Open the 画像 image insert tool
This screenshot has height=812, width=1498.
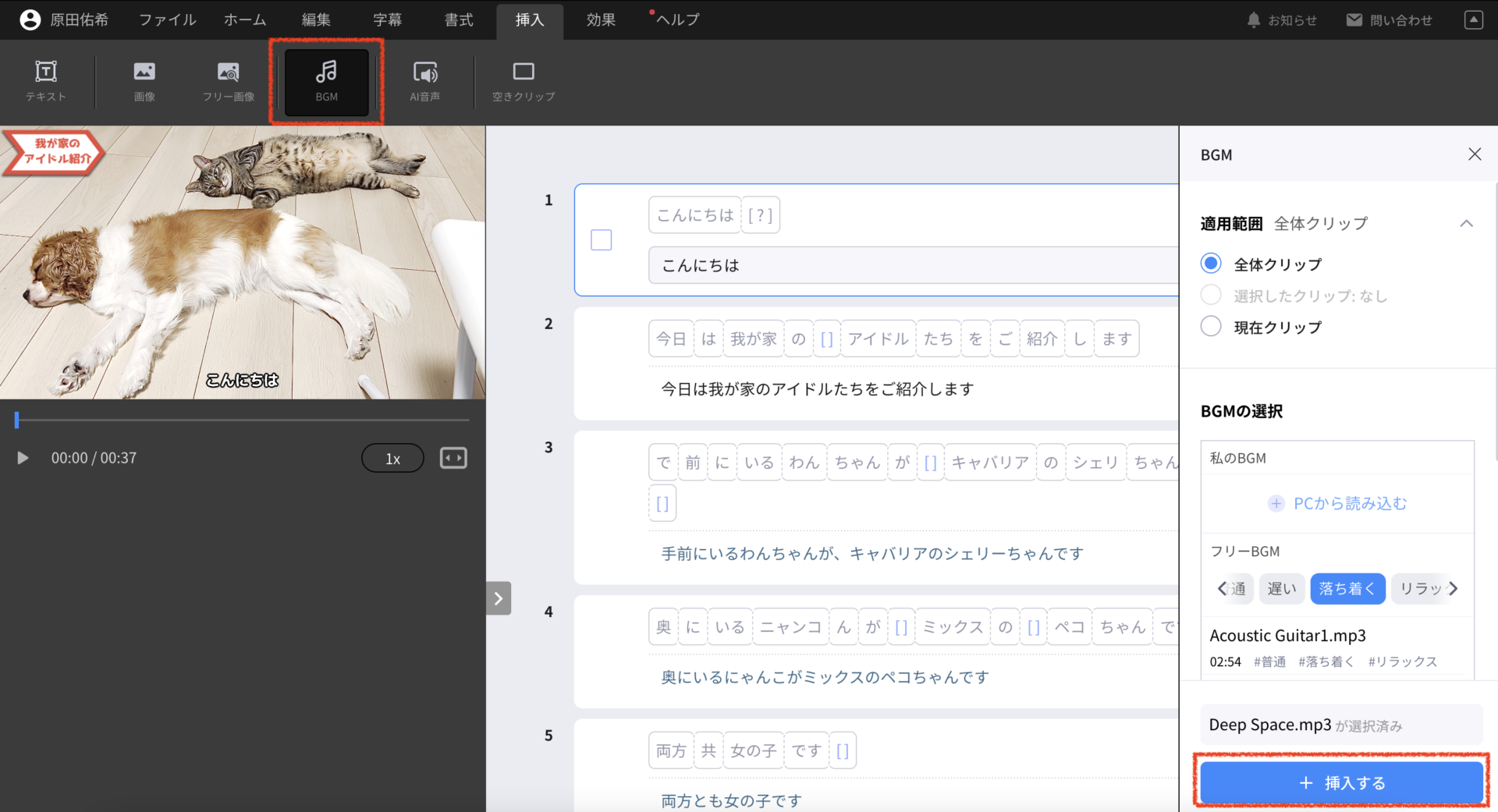point(144,80)
